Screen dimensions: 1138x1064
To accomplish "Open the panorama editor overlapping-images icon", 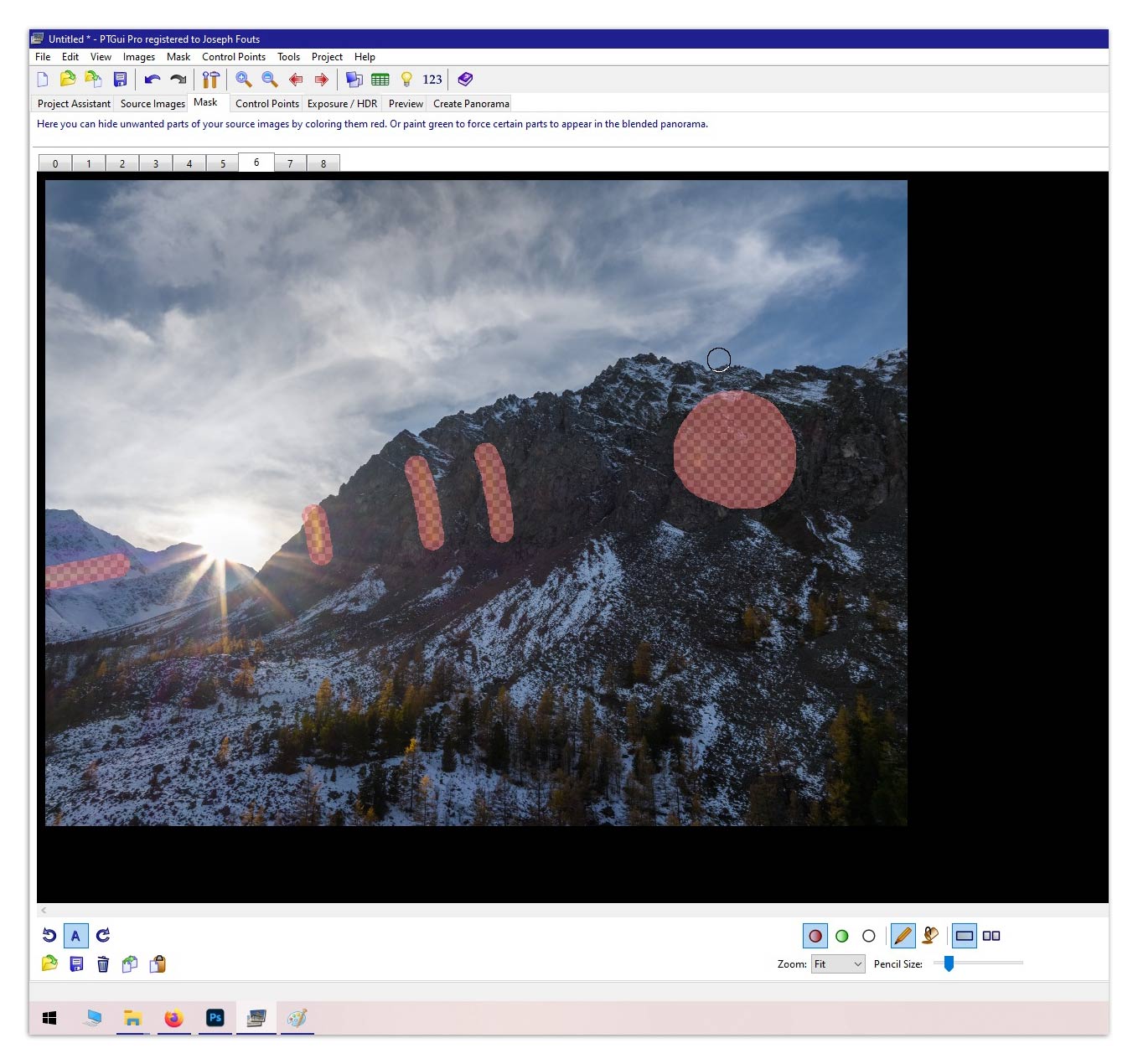I will [354, 80].
